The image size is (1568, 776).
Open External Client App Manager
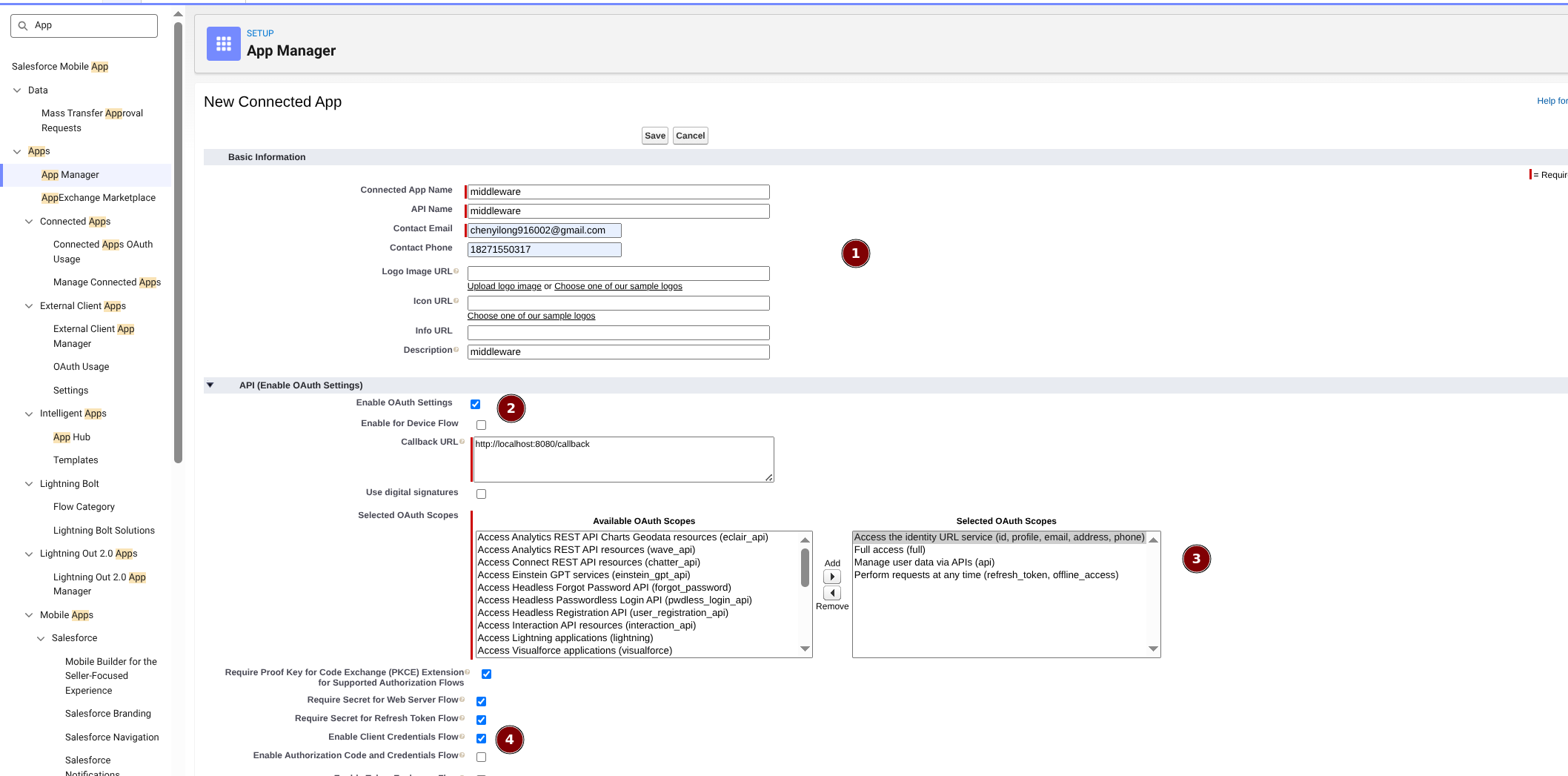point(94,336)
